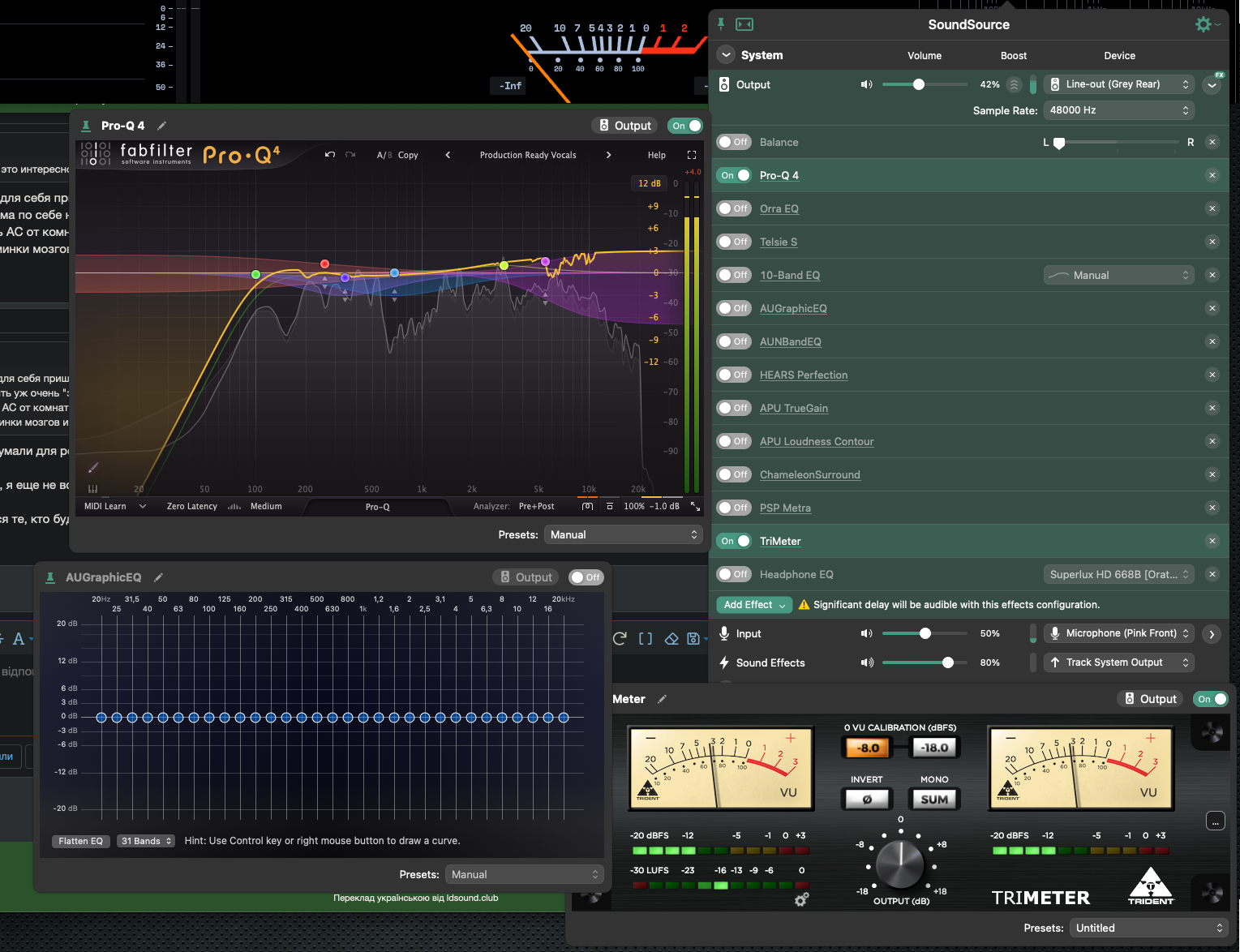Click Copy in the Pro-Q 4 top bar
The width and height of the screenshot is (1240, 952).
pos(408,155)
